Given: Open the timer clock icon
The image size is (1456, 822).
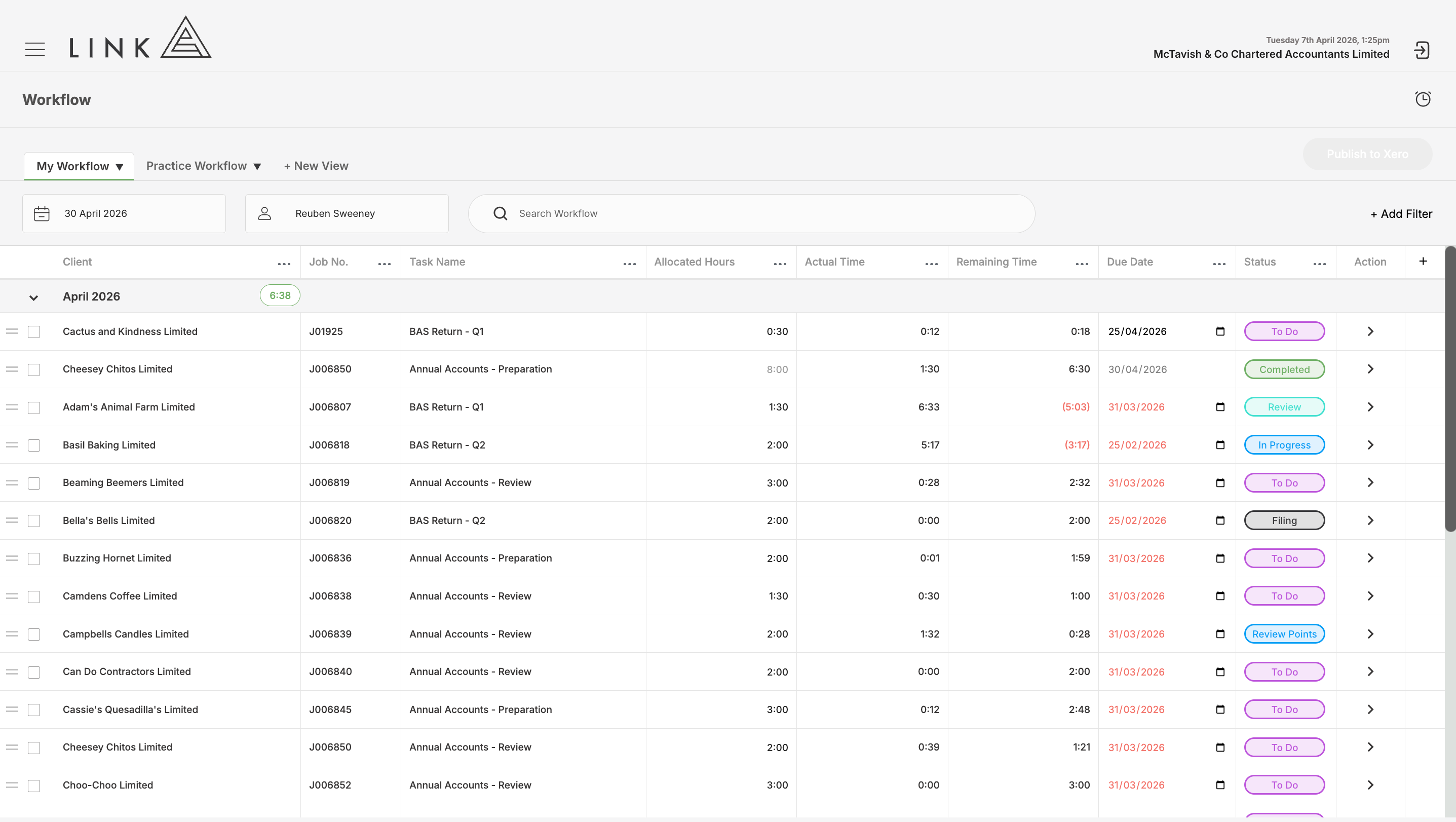Looking at the screenshot, I should pyautogui.click(x=1423, y=99).
